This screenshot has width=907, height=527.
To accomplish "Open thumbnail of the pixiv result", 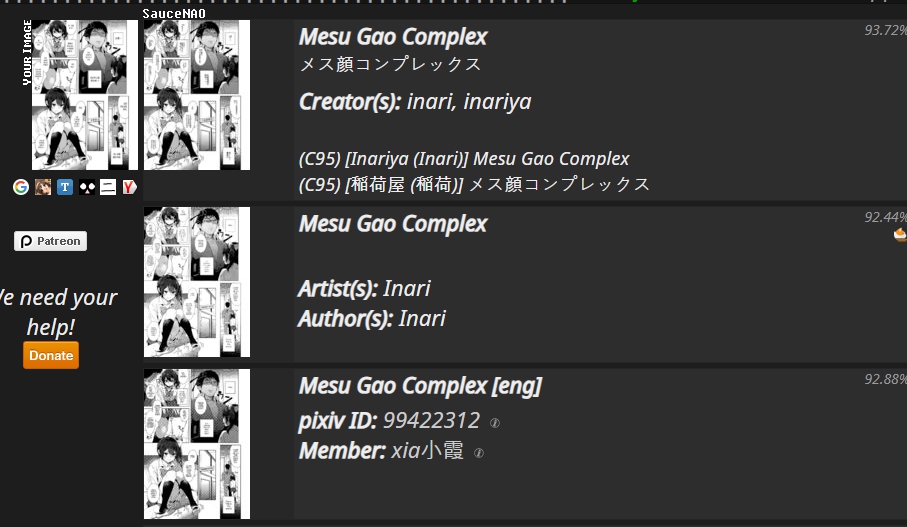I will click(x=197, y=444).
